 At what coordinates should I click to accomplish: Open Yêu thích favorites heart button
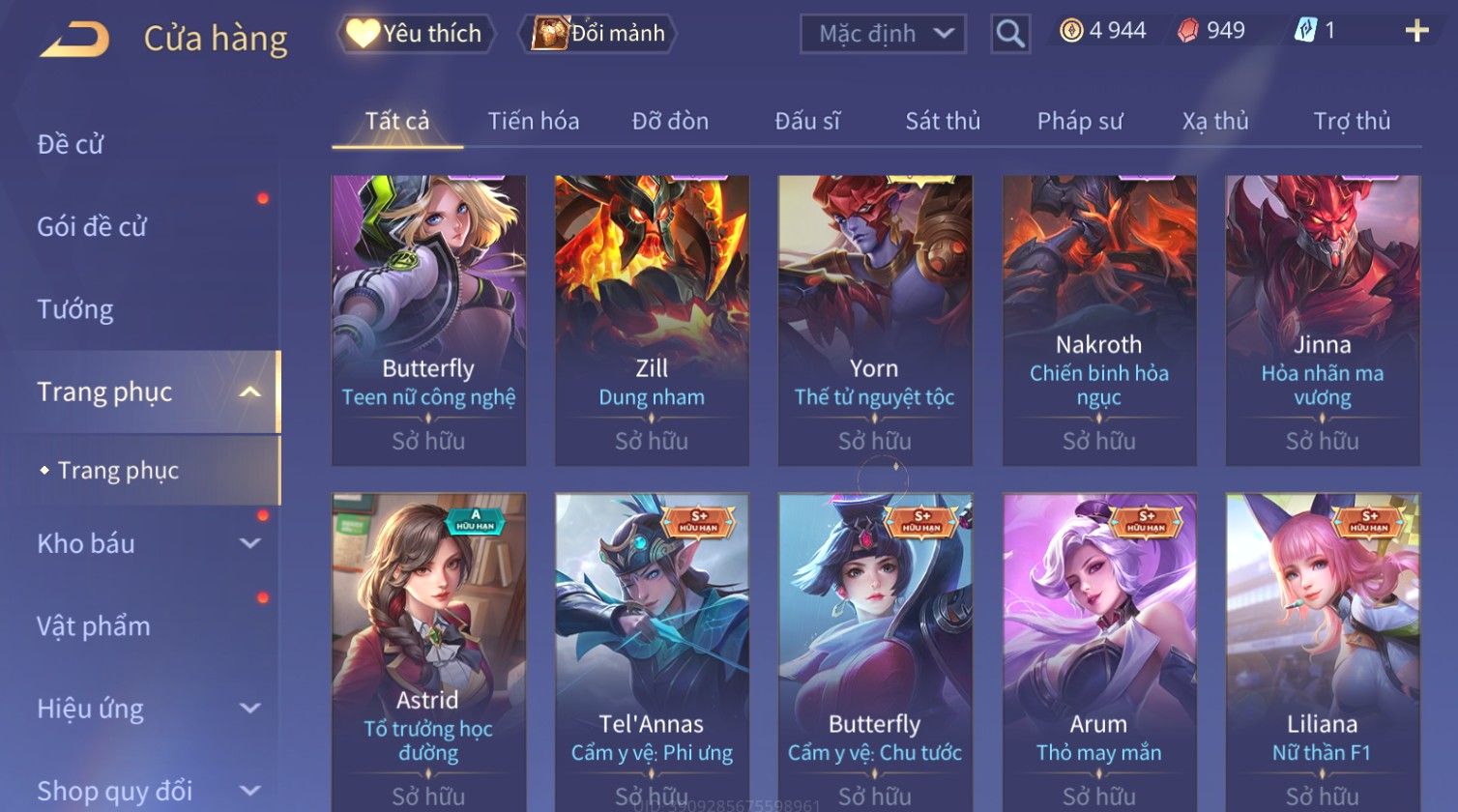[416, 34]
